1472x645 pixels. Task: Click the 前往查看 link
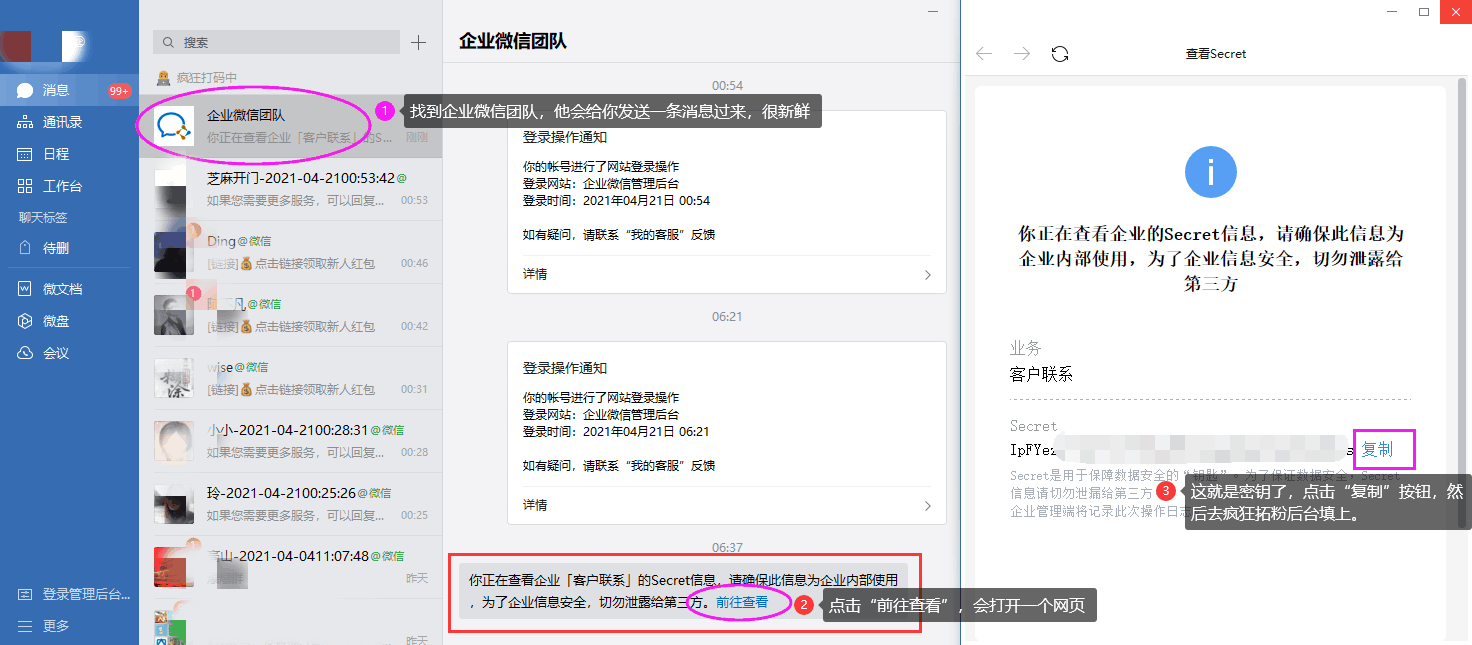742,602
